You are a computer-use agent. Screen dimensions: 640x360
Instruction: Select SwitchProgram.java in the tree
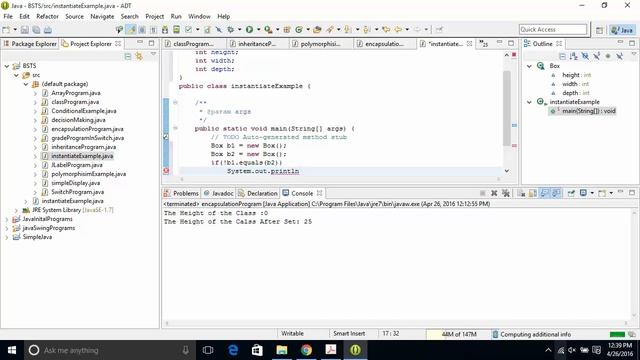78,192
